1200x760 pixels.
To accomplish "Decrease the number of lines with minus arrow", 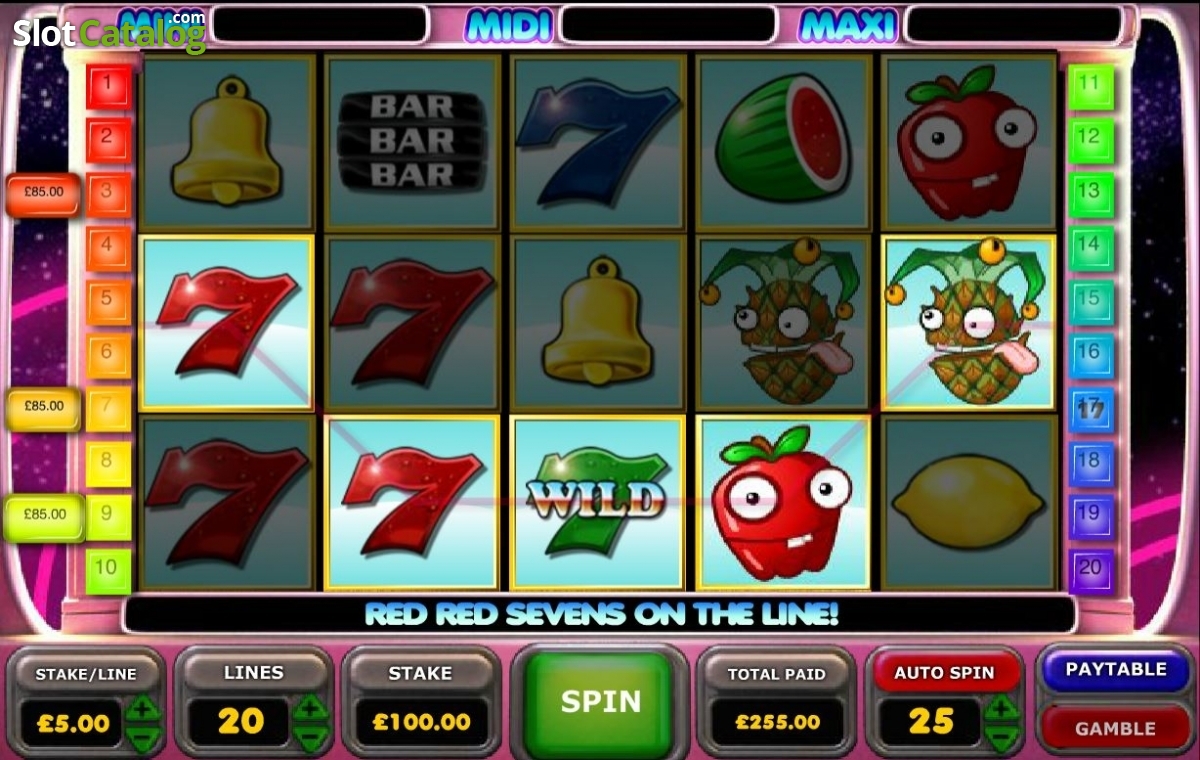I will (311, 738).
